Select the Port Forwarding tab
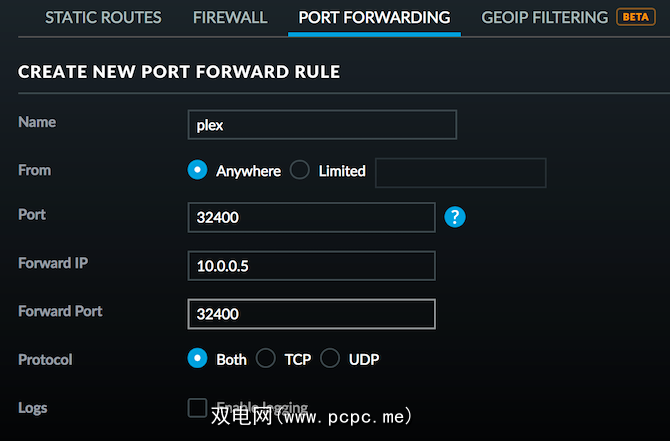This screenshot has width=670, height=441. [374, 17]
